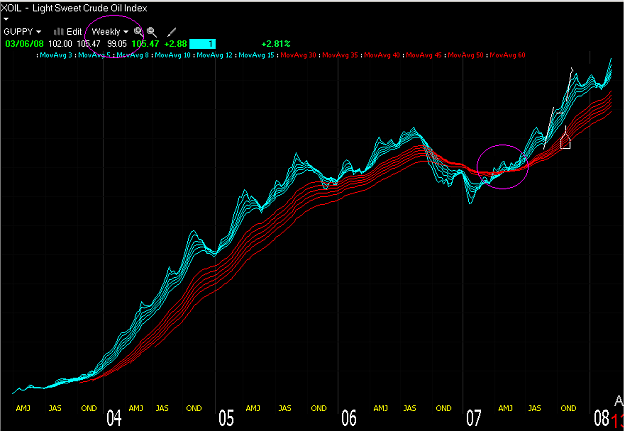Click the MovAvg 45 indicator label
The width and height of the screenshot is (625, 433).
pos(423,55)
